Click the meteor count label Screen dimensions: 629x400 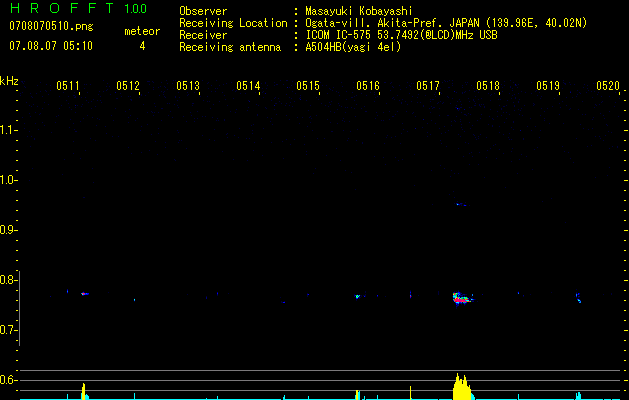(x=142, y=31)
